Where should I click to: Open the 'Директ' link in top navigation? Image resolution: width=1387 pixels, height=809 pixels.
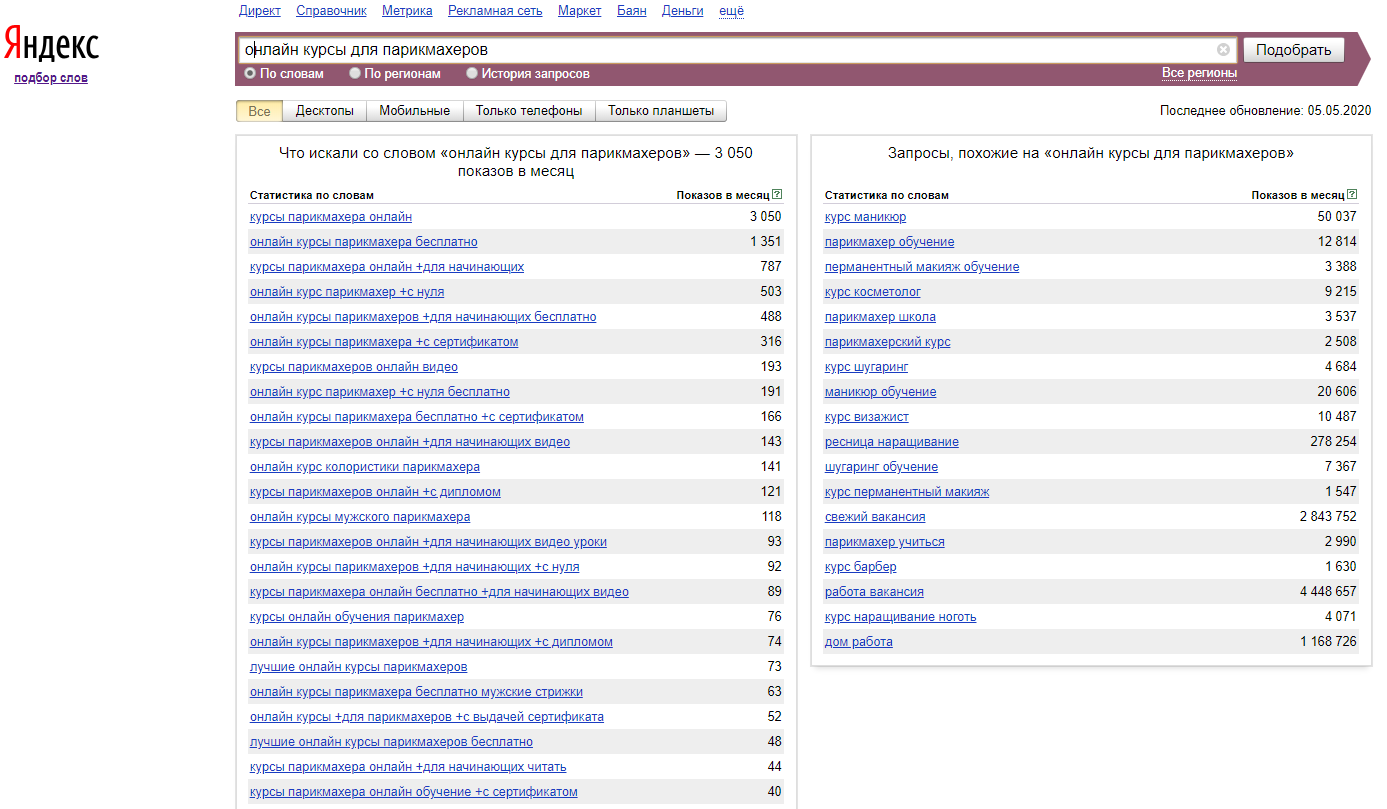[260, 11]
